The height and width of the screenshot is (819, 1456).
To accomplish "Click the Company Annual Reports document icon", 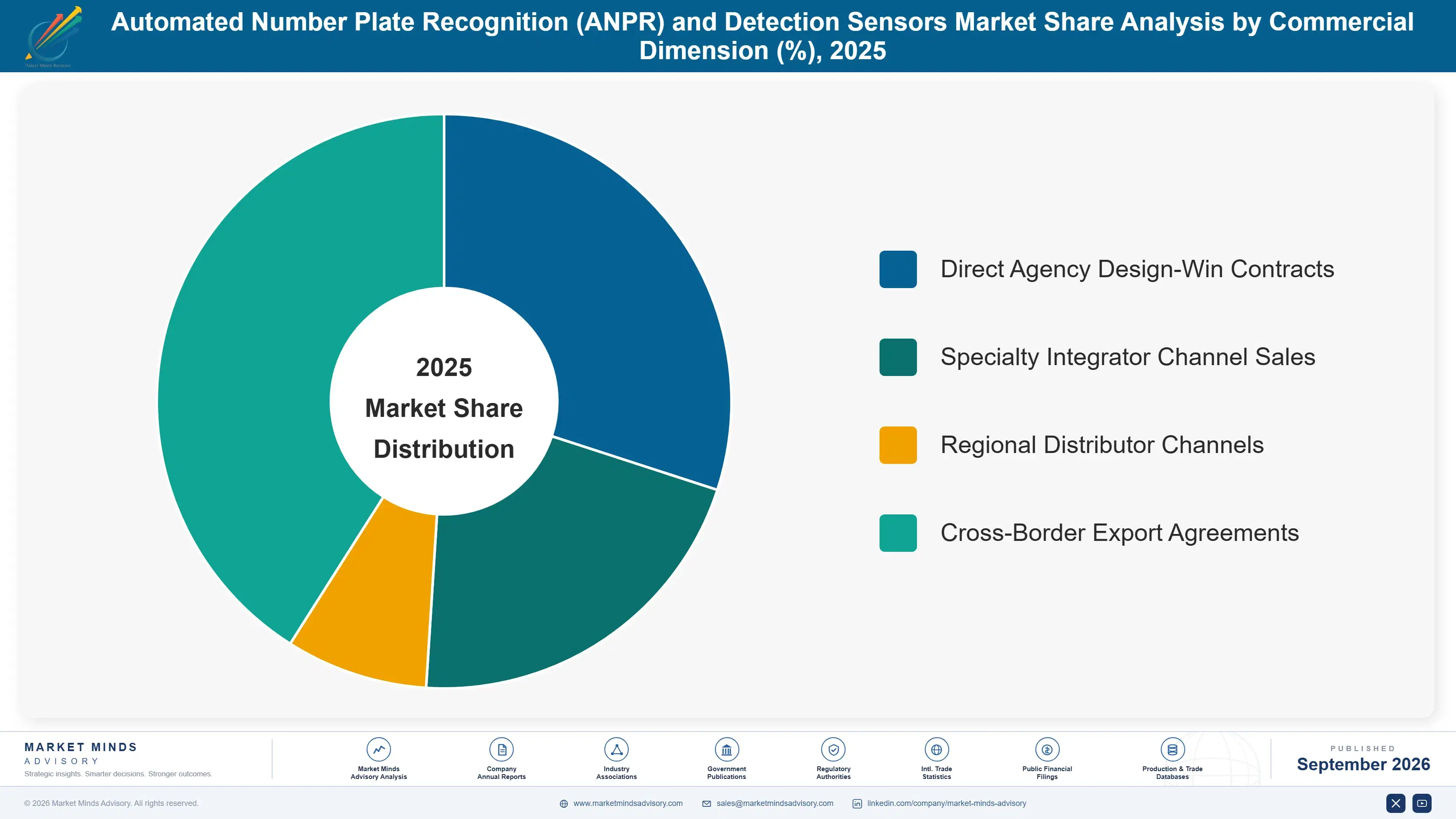I will [501, 749].
